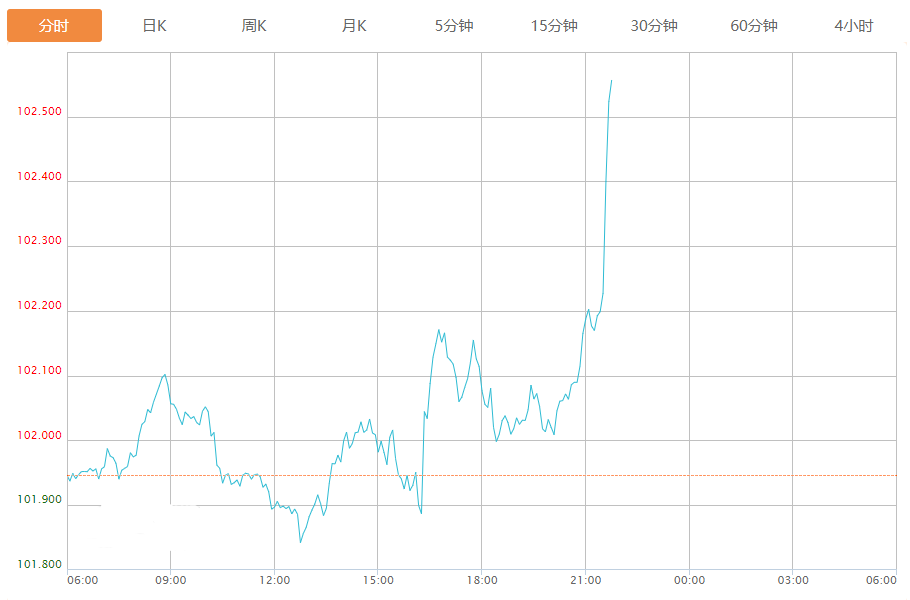Open the 30分钟 interval tab
This screenshot has width=910, height=600.
654,26
